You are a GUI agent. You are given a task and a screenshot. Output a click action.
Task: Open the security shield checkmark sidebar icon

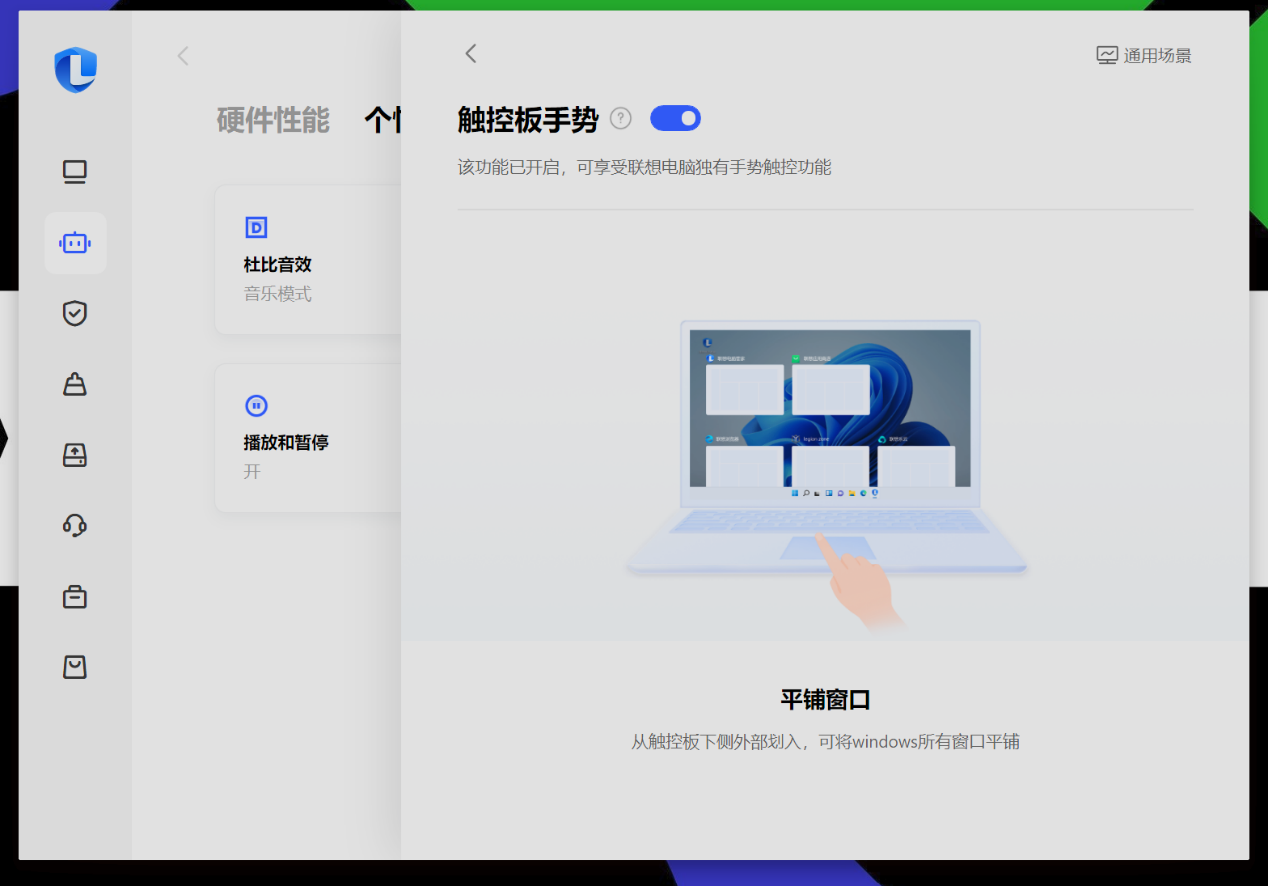[75, 314]
